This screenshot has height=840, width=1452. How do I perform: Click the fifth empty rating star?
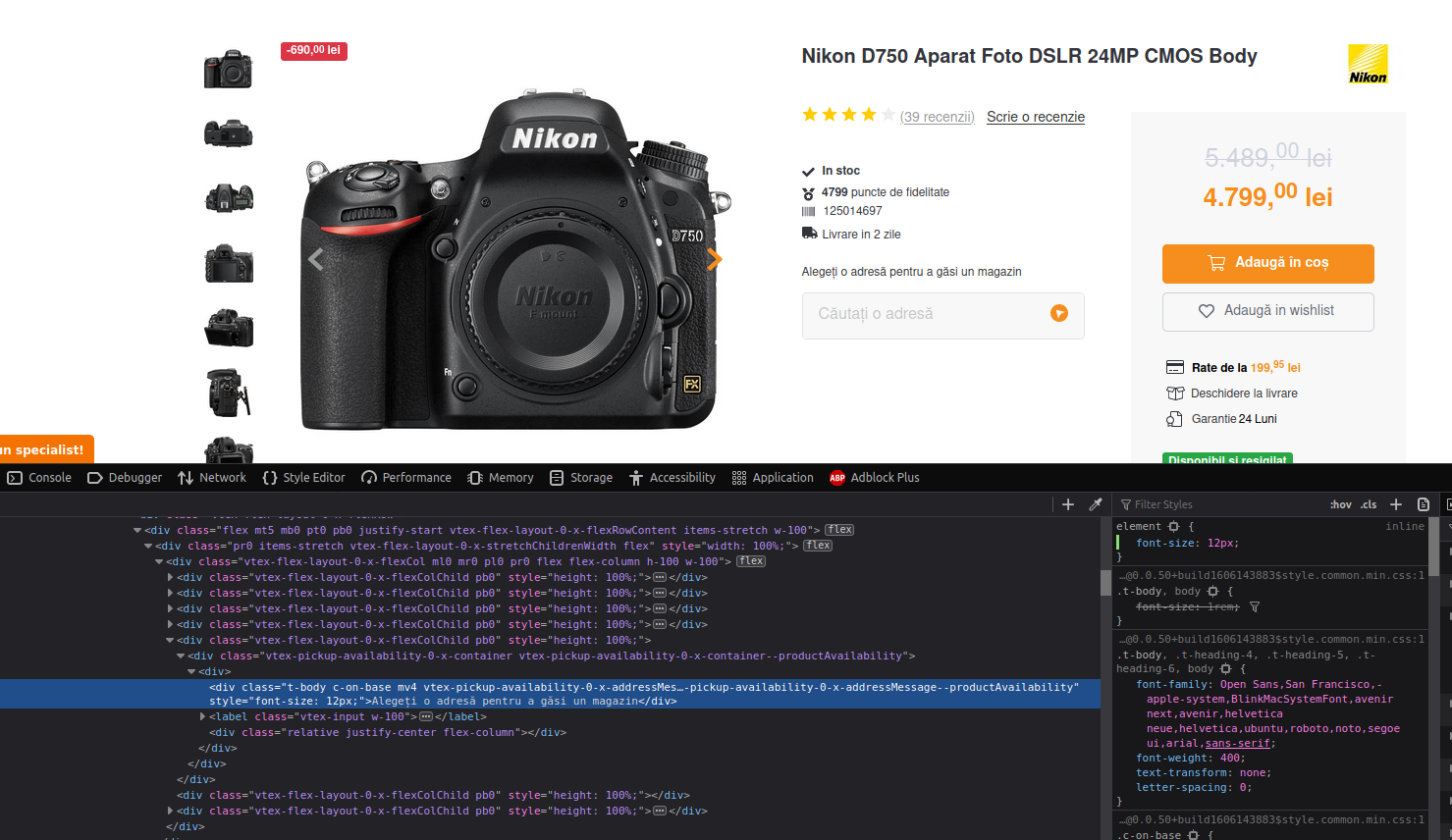click(888, 115)
